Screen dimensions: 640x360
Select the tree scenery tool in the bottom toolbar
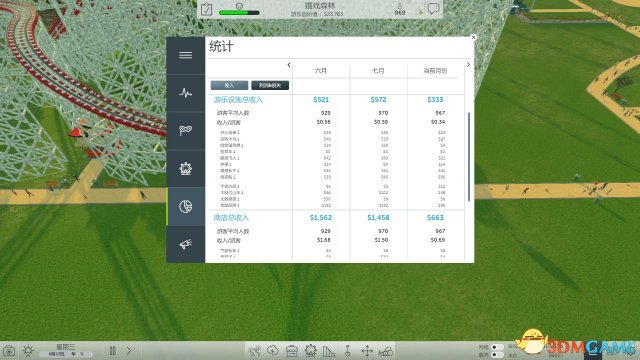click(x=272, y=351)
